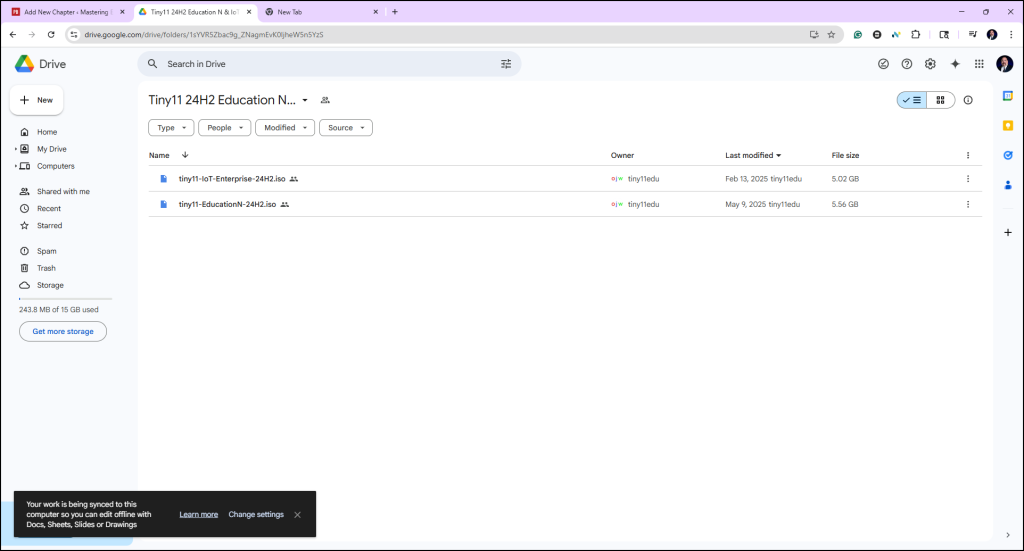Screen dimensions: 1024x551
Task: Expand the side panel bottom chevron
Action: point(1008,535)
